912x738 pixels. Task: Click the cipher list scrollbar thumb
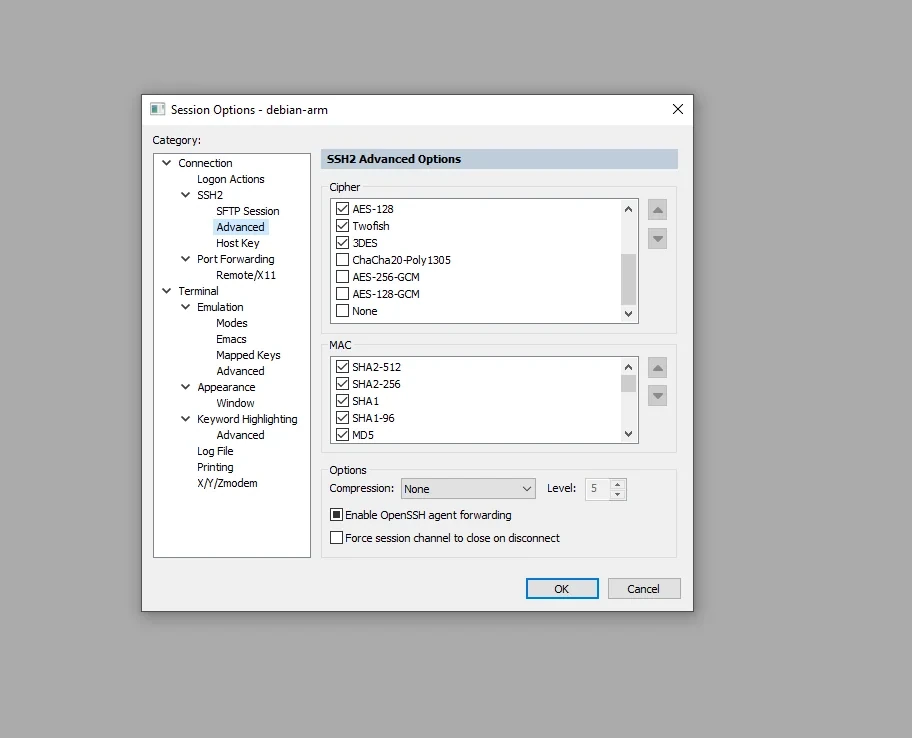tap(628, 279)
